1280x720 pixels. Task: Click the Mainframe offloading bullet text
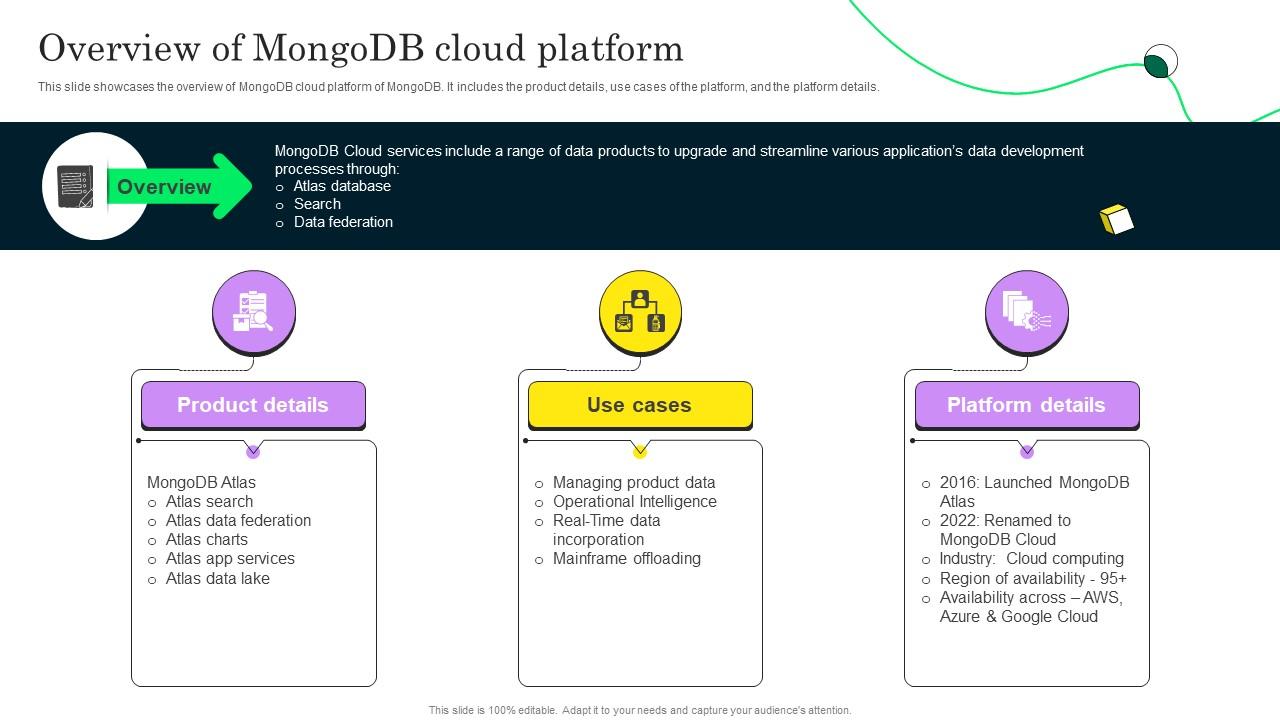point(626,558)
